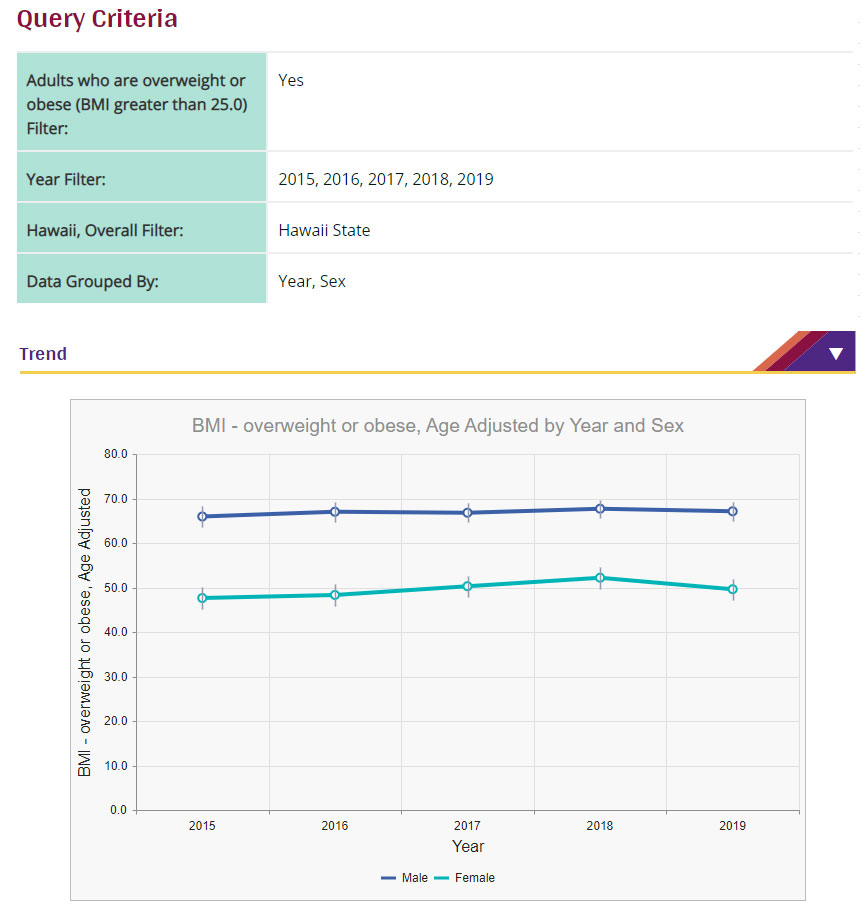
Task: Select the 2017 Female data point marker
Action: pos(467,587)
